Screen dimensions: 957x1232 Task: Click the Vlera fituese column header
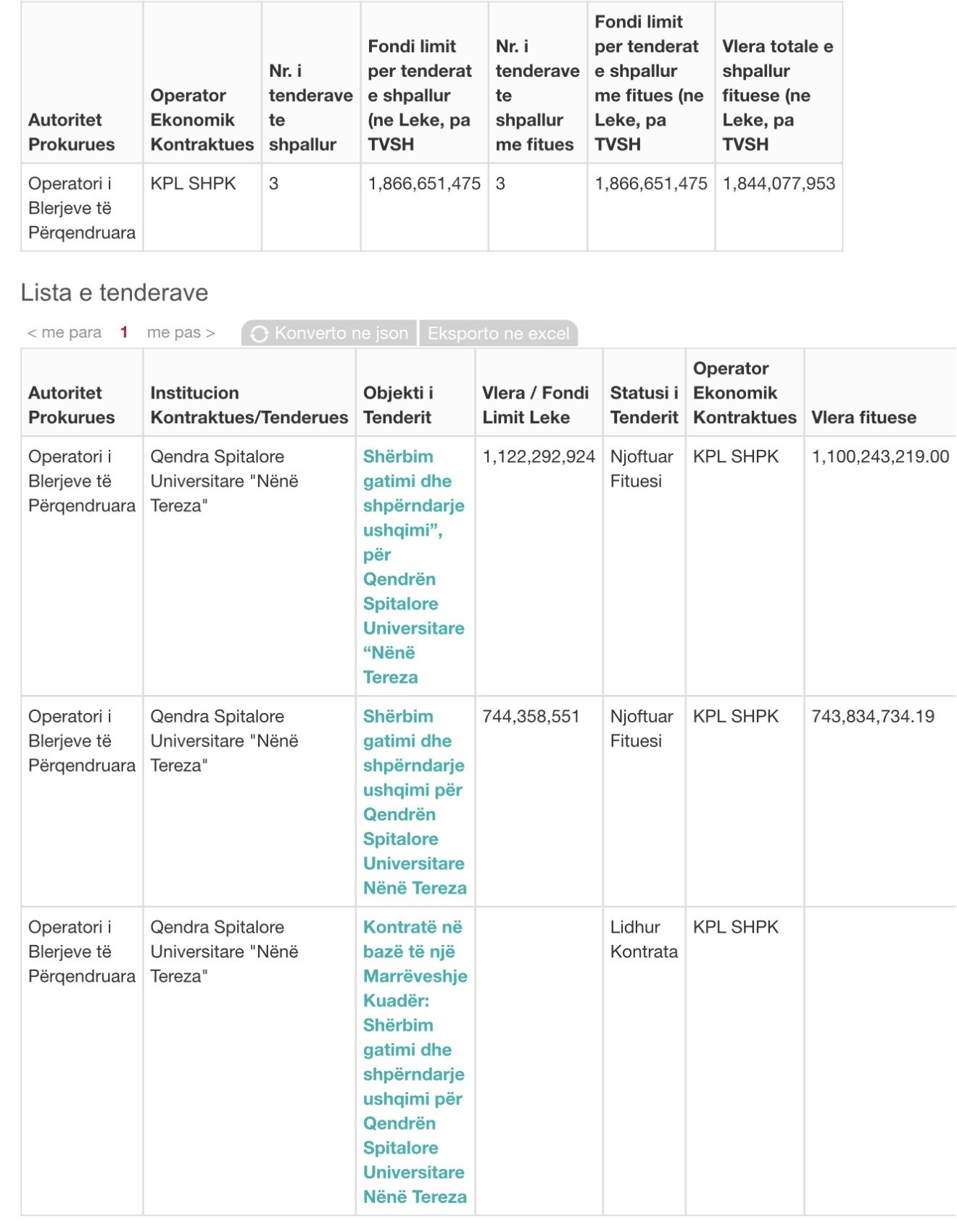(863, 417)
